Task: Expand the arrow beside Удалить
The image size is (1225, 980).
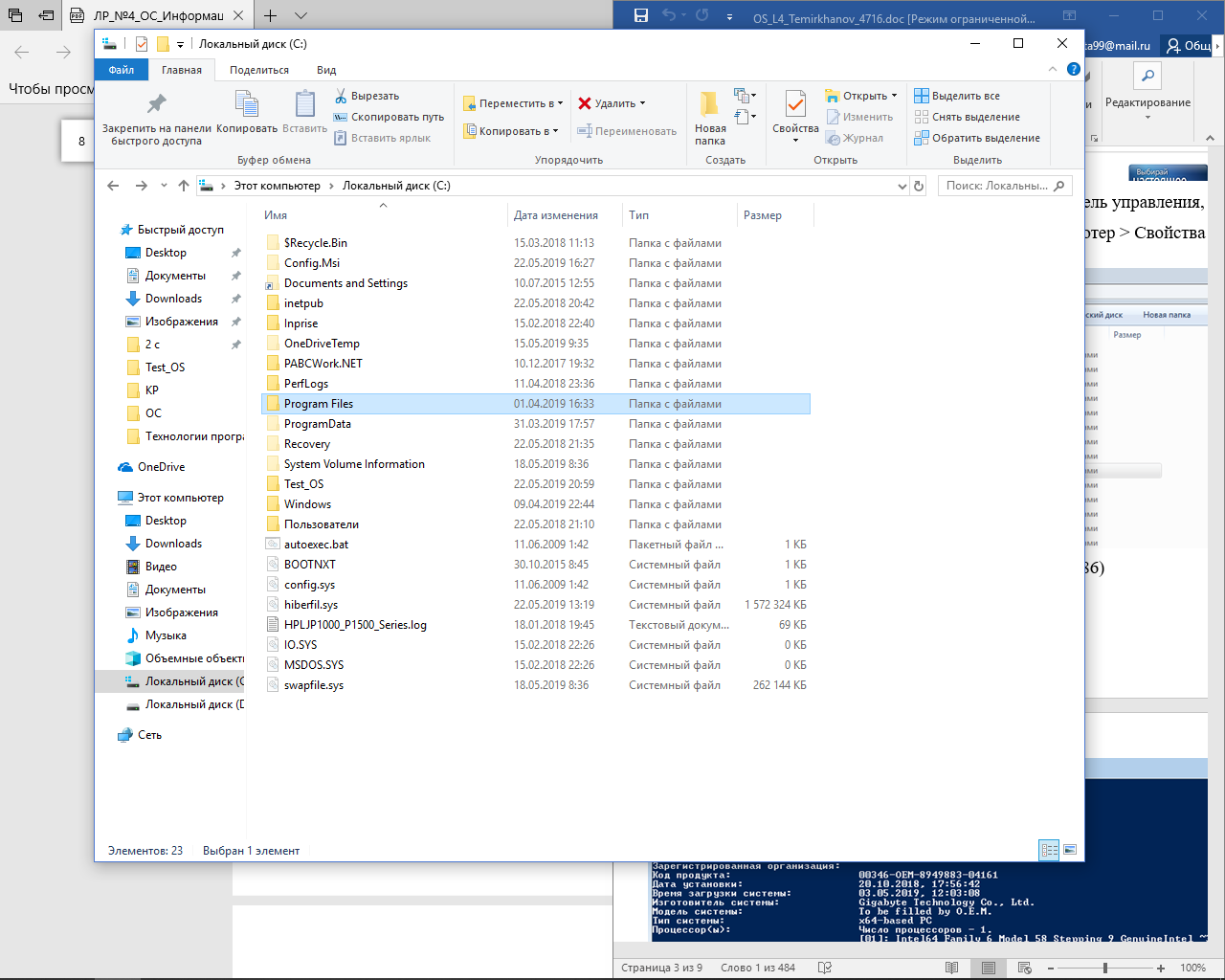Action: (x=643, y=103)
